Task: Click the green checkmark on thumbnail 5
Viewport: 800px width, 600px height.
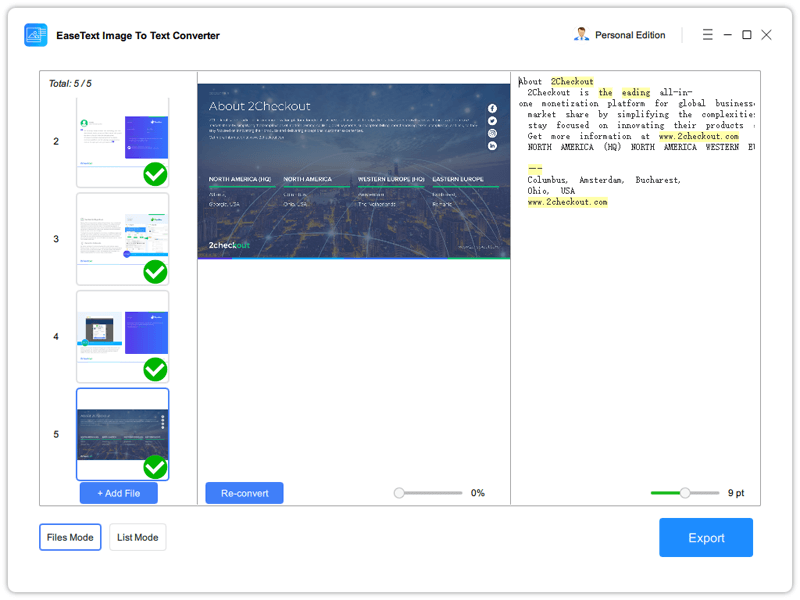Action: pyautogui.click(x=155, y=467)
